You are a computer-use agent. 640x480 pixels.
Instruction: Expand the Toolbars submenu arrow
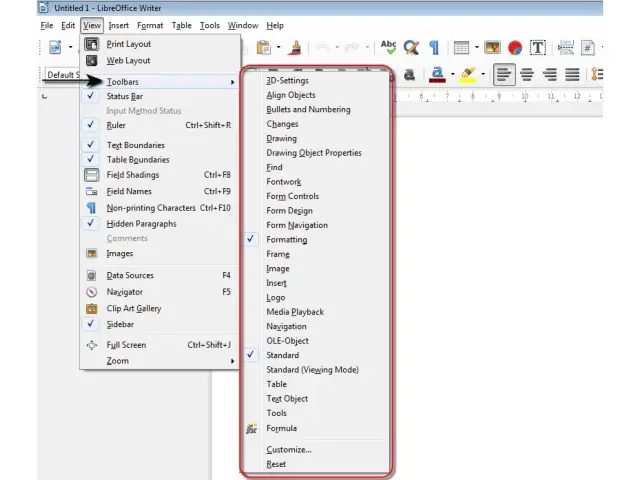[232, 82]
